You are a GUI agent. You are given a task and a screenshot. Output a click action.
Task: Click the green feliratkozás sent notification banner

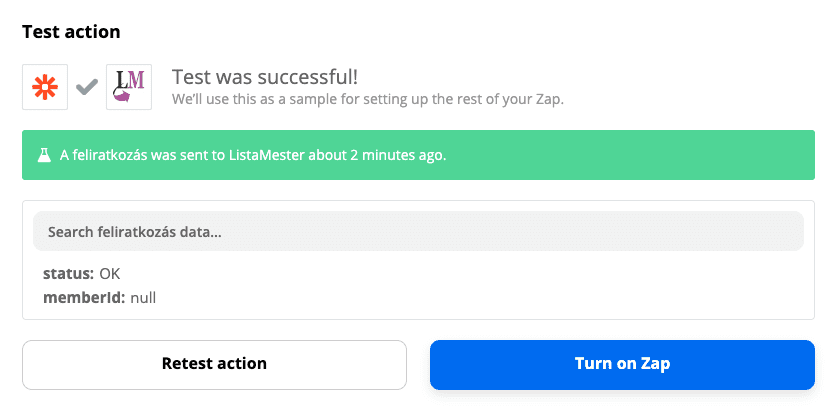tap(418, 155)
